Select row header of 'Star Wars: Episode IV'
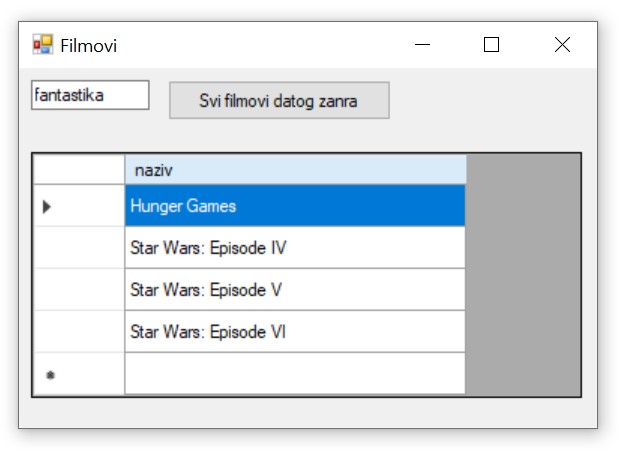 pyautogui.click(x=79, y=248)
